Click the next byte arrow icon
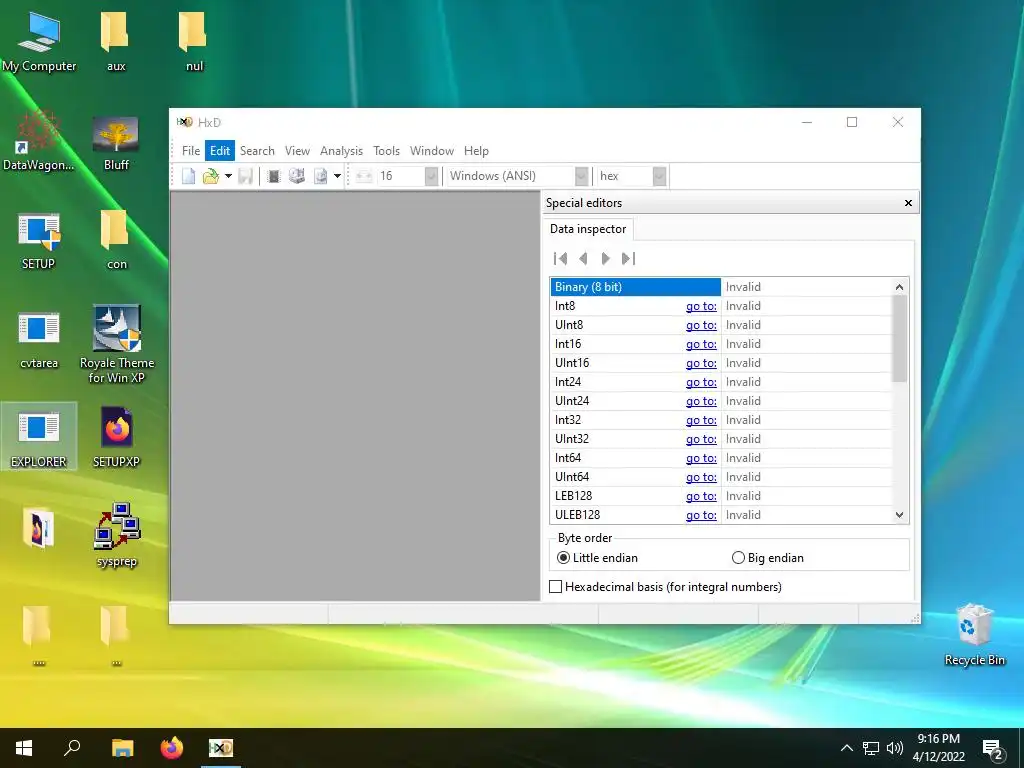This screenshot has width=1024, height=768. (x=605, y=259)
